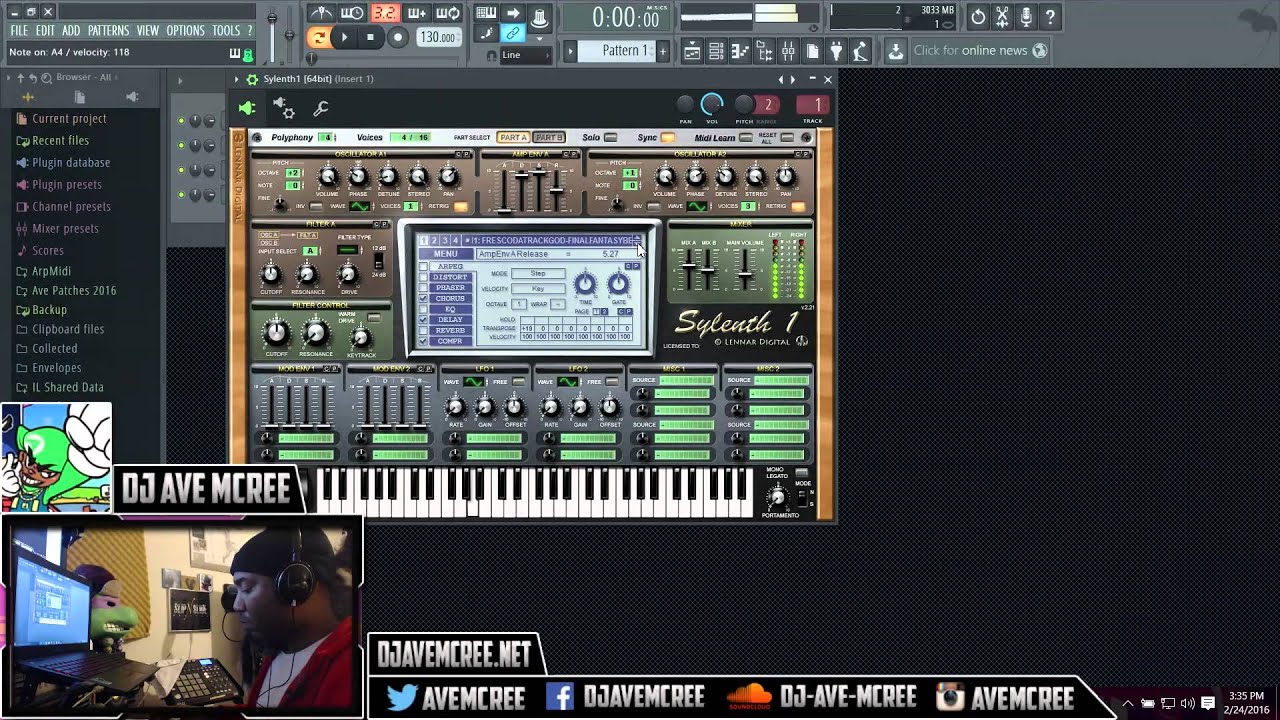This screenshot has height=720, width=1280.
Task: Click the Sylenth1 MENU button
Action: click(x=446, y=254)
